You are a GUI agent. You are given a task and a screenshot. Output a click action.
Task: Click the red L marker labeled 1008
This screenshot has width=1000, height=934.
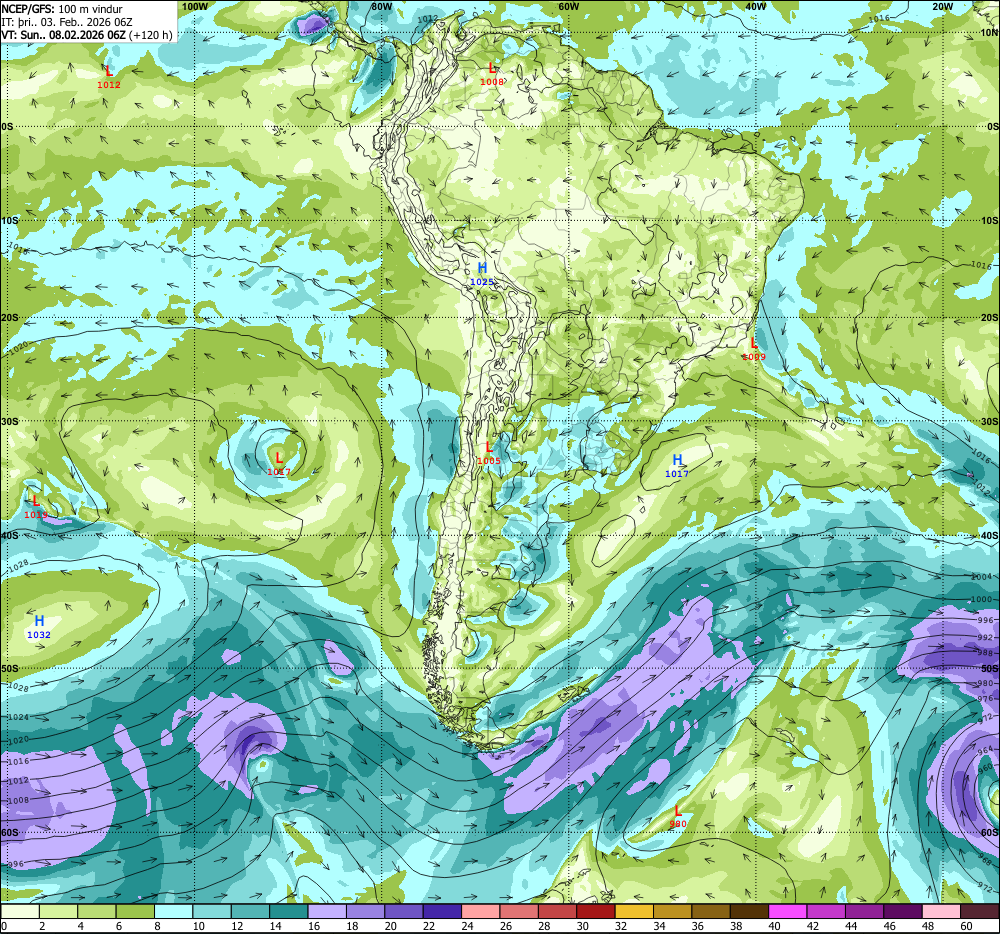[491, 68]
